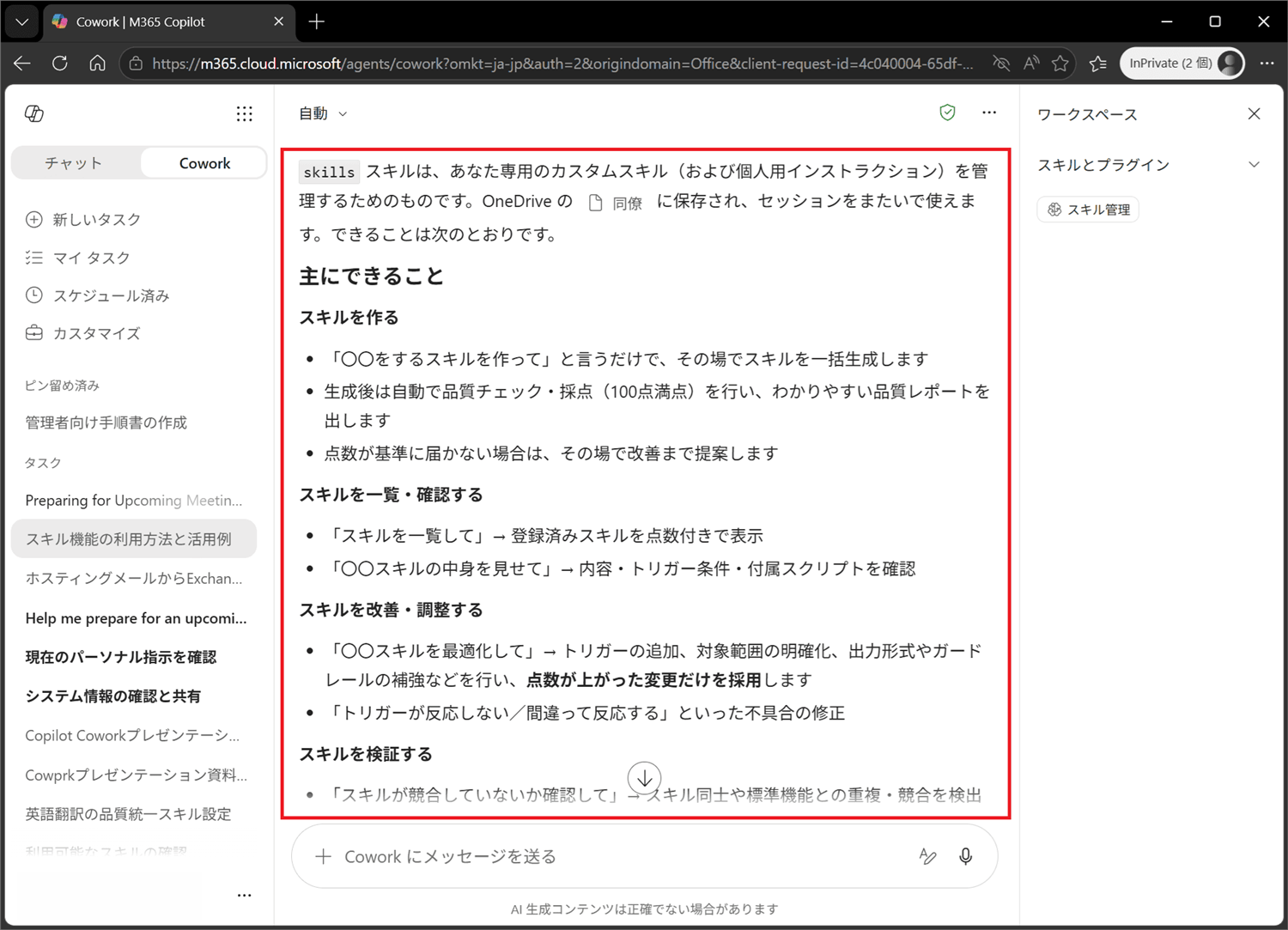
Task: Open カスタマイズ settings
Action: coord(82,333)
